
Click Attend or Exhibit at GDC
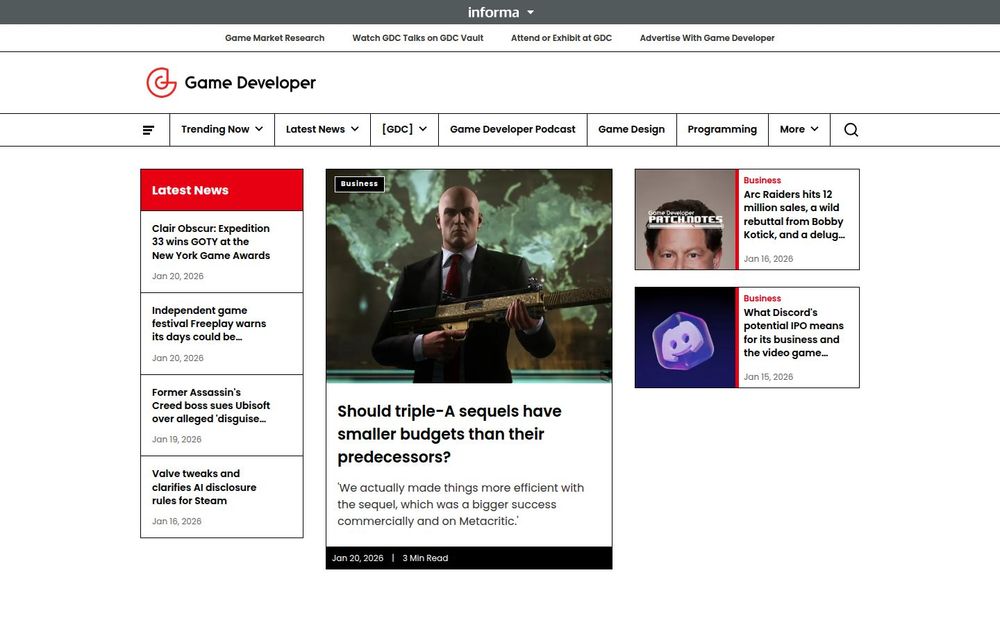click(561, 38)
